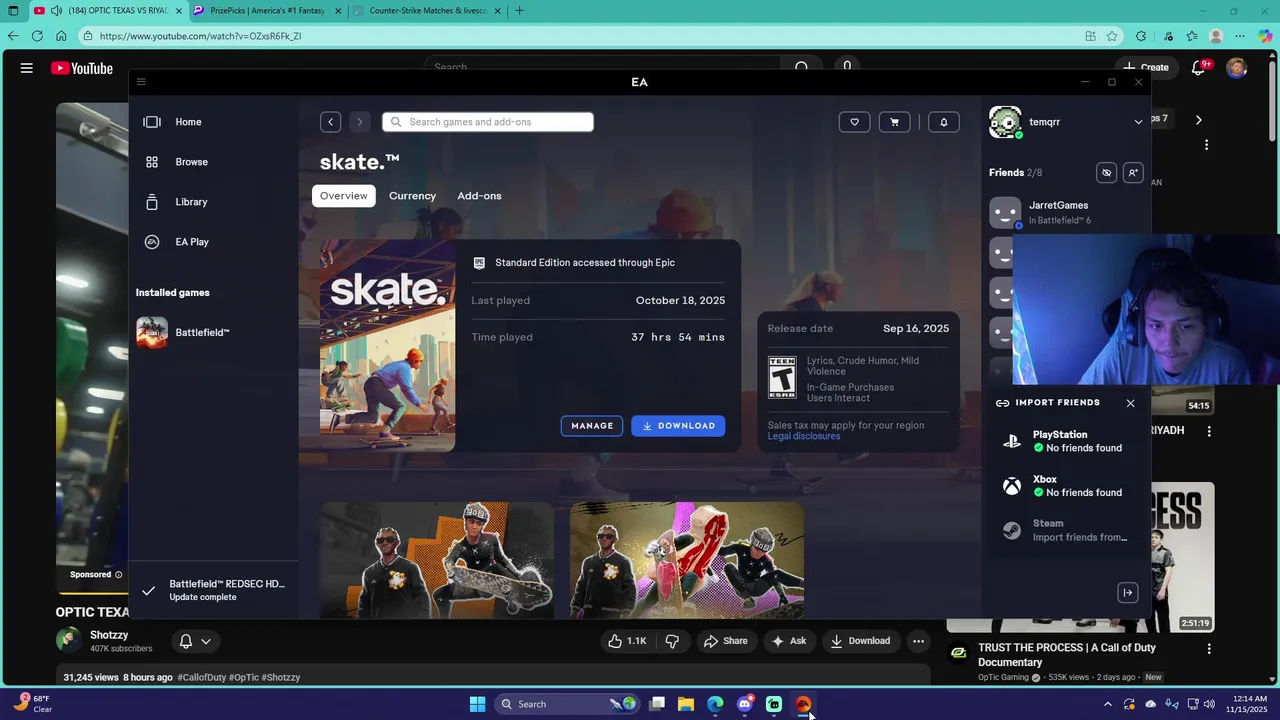Refresh the browser page
Screen dimensions: 1280x720
point(37,36)
